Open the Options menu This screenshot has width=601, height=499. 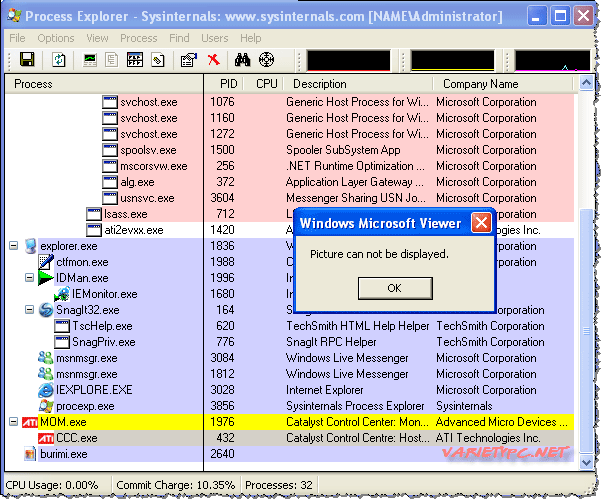(x=56, y=38)
